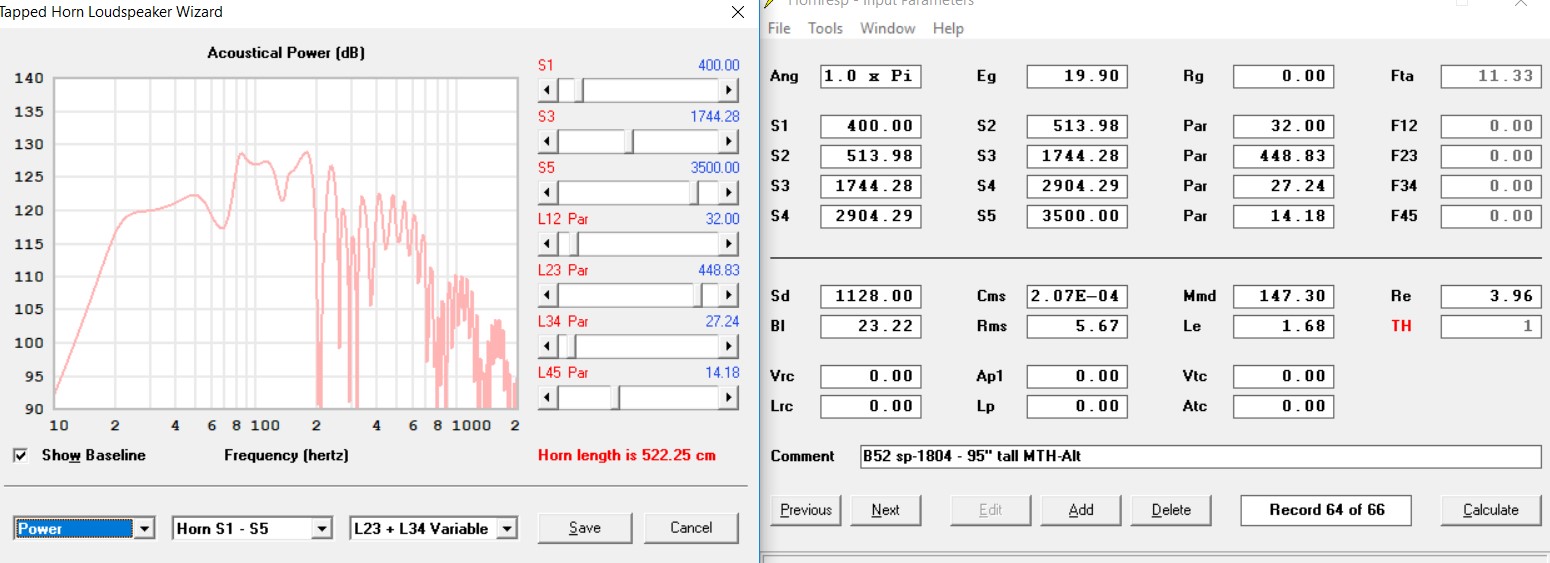The height and width of the screenshot is (563, 1550).
Task: Open the Power chart type dropdown
Action: (145, 528)
